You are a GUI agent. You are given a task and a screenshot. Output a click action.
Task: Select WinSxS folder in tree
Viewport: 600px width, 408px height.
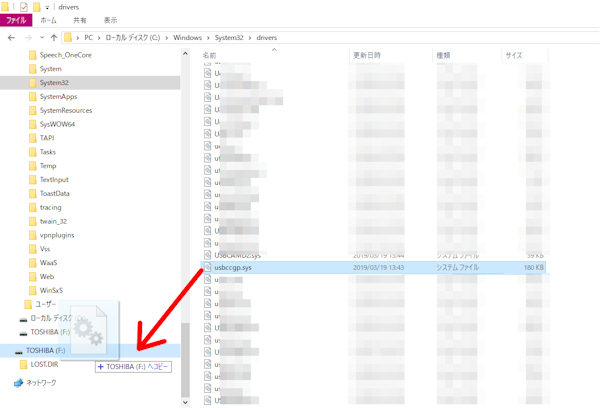coord(51,290)
